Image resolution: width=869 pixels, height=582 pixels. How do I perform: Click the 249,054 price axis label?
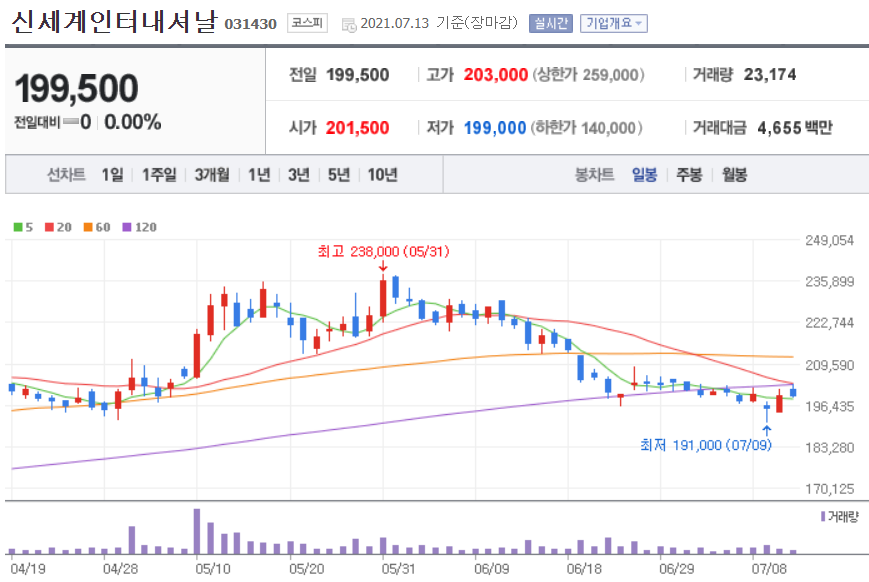[830, 241]
